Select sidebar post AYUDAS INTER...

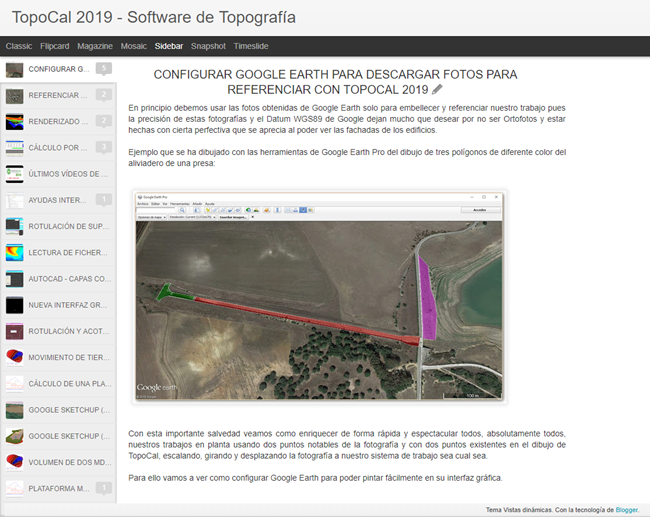click(58, 200)
